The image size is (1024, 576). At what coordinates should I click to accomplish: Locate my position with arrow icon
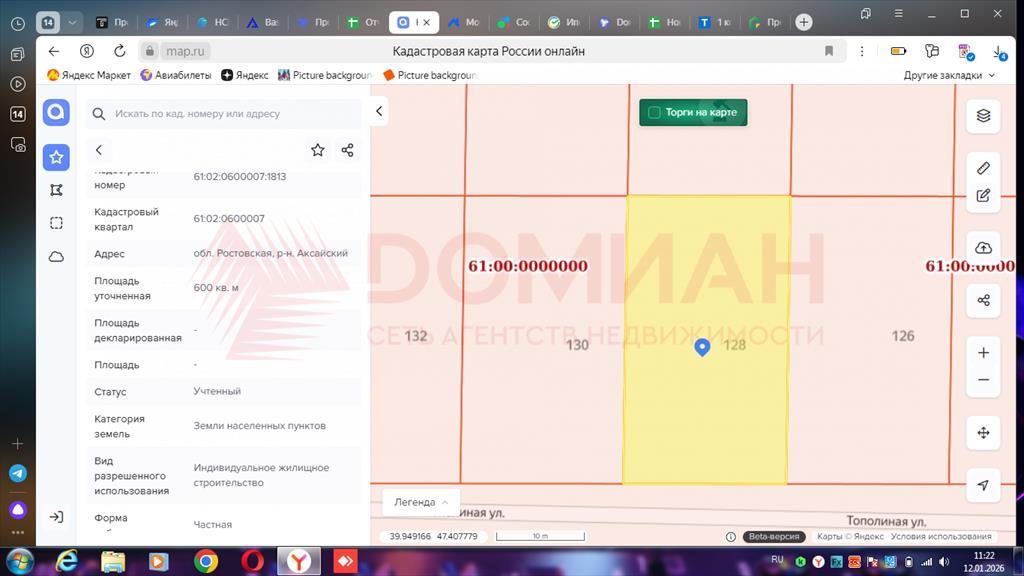(983, 485)
